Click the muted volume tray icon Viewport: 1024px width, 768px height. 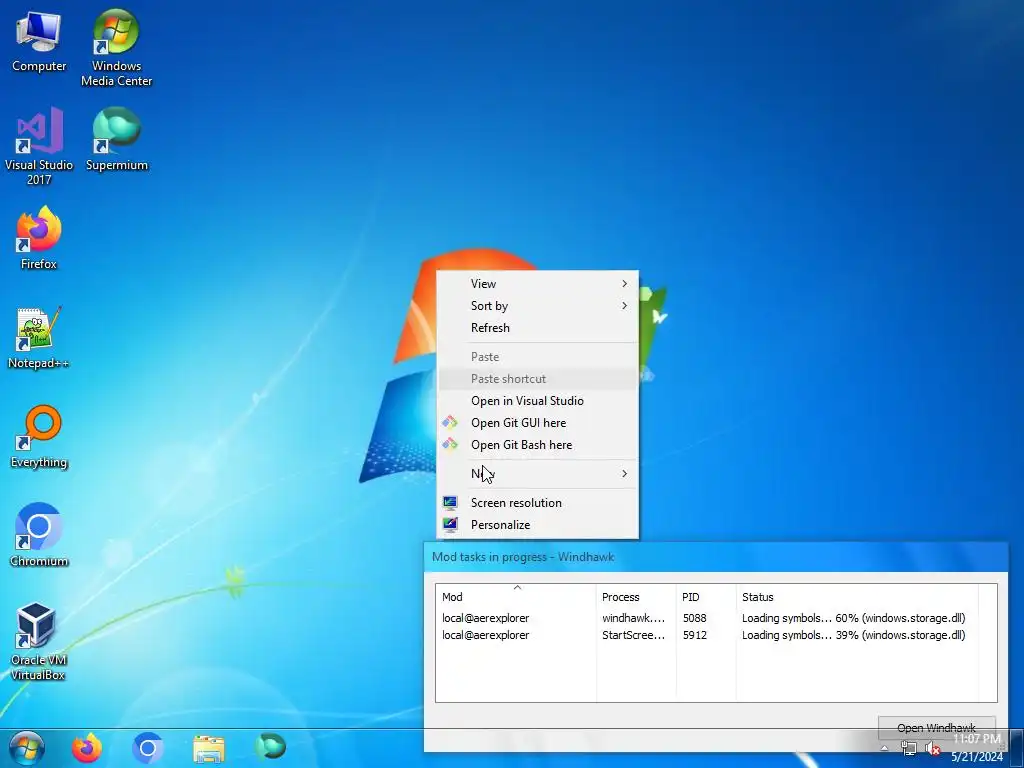(x=933, y=748)
